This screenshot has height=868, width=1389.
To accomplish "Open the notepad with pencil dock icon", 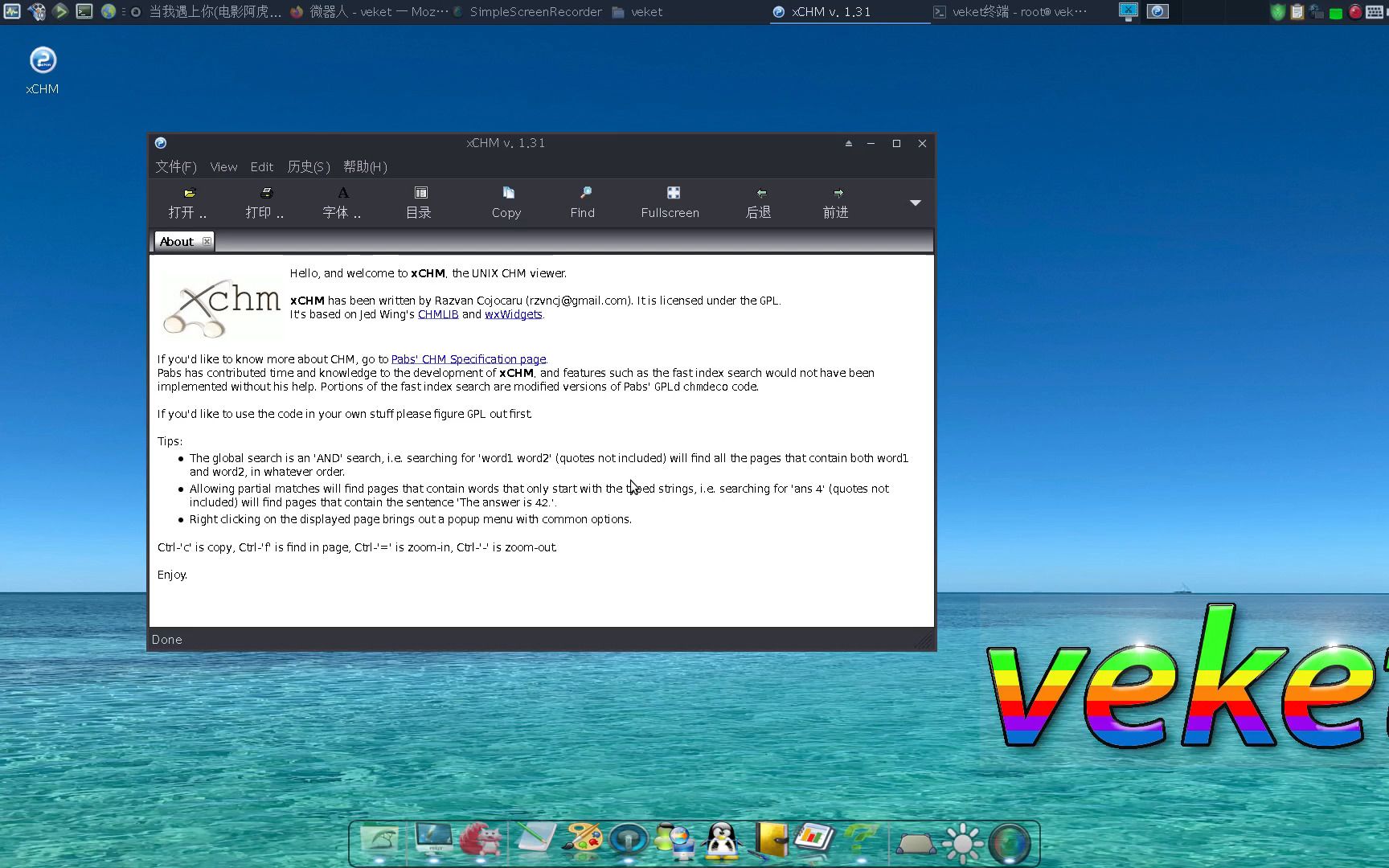I will click(x=535, y=838).
